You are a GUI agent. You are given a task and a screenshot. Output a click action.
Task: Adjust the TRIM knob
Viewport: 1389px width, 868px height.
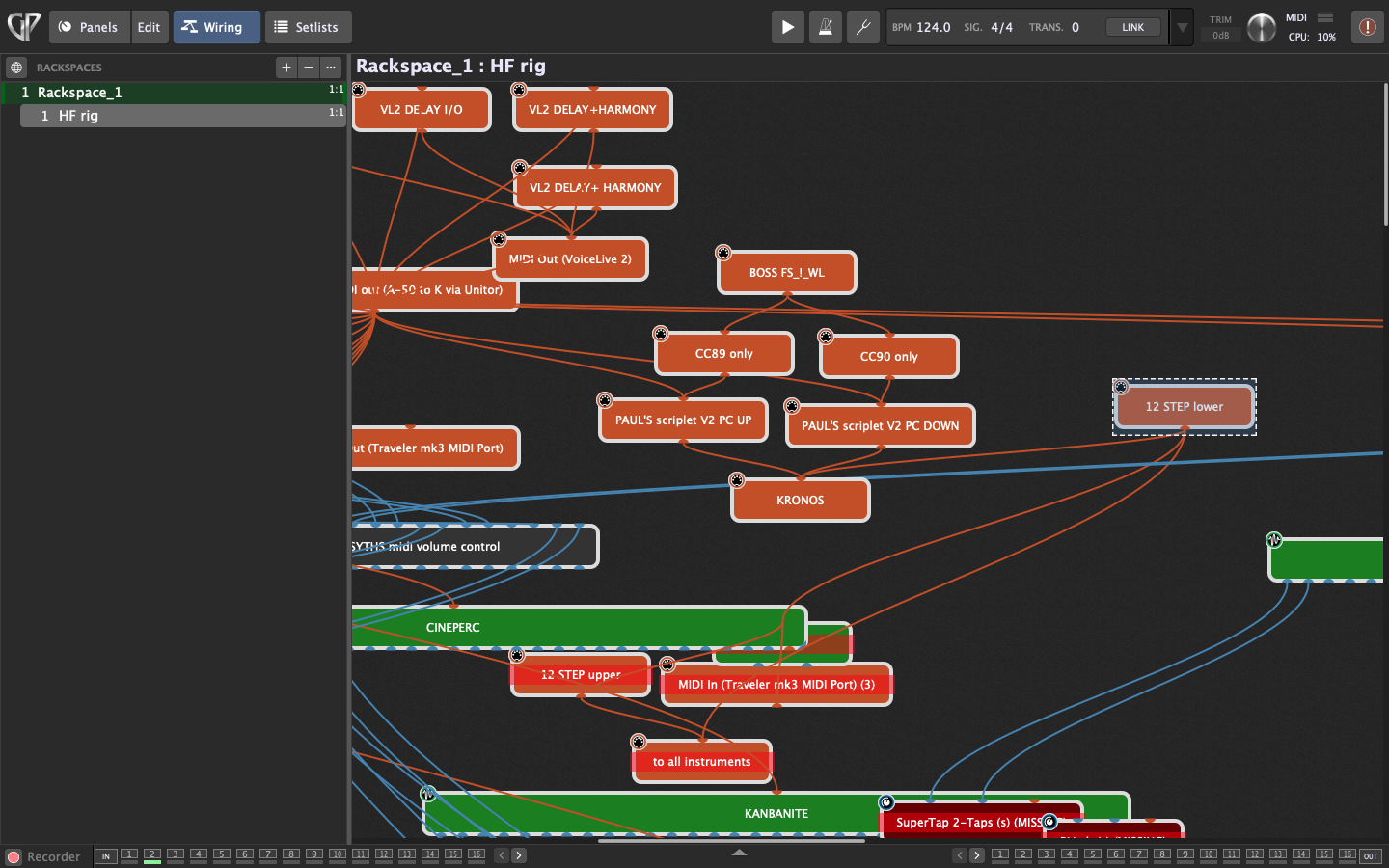point(1262,27)
